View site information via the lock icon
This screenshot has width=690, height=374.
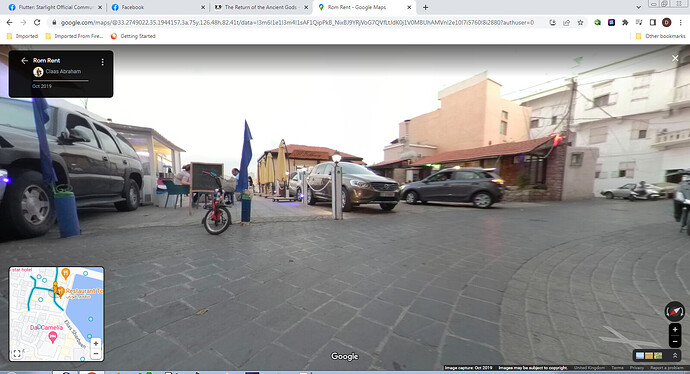click(x=54, y=22)
